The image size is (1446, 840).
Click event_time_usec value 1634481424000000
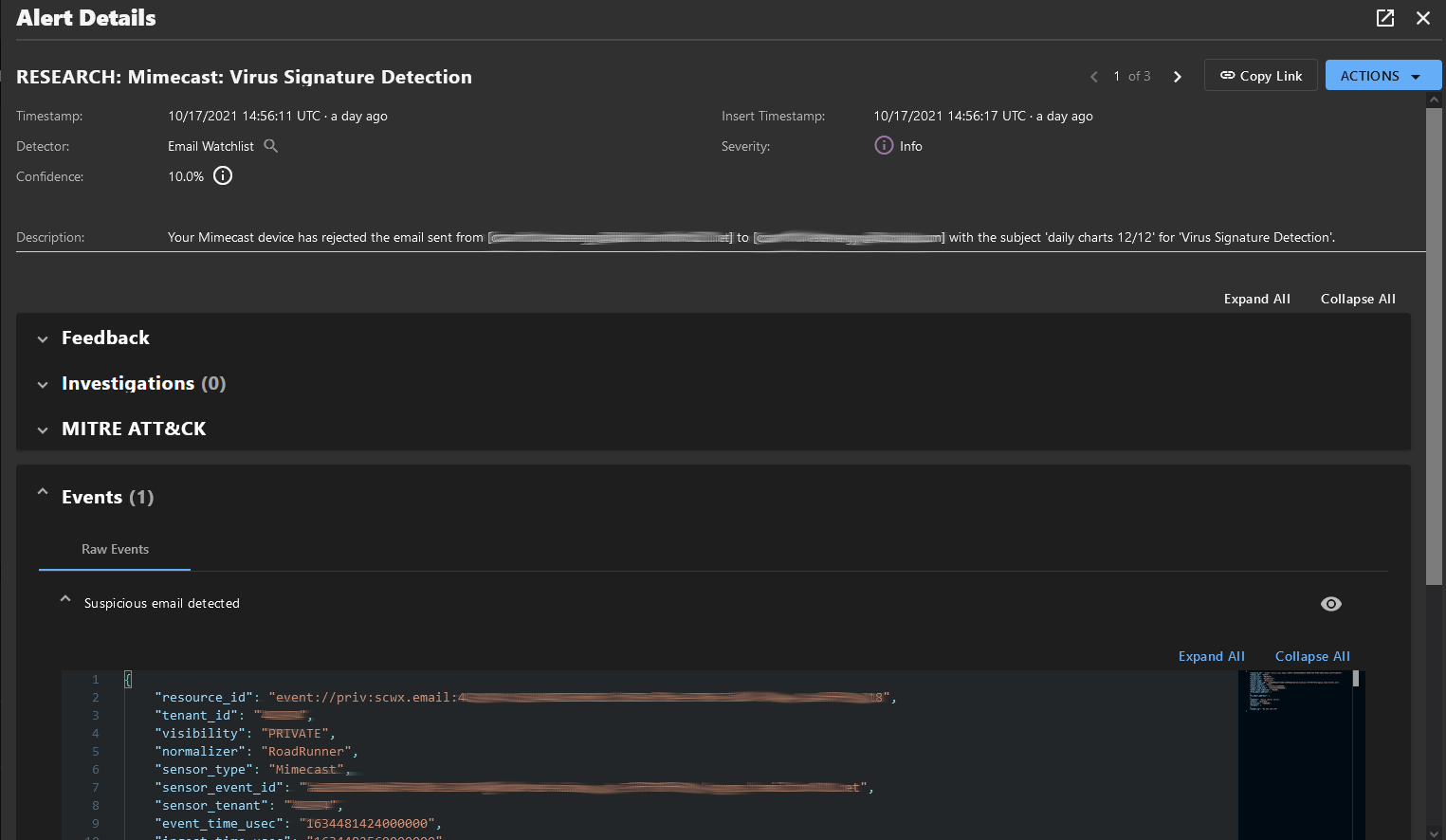click(367, 824)
